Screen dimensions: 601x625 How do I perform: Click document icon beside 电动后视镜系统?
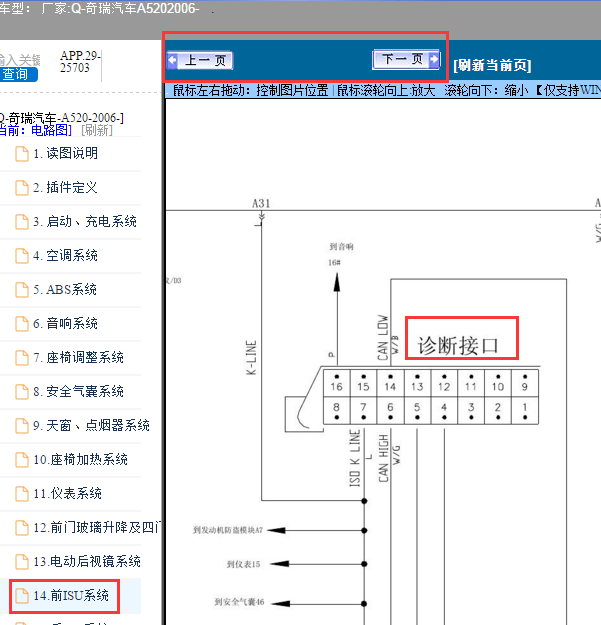click(22, 562)
